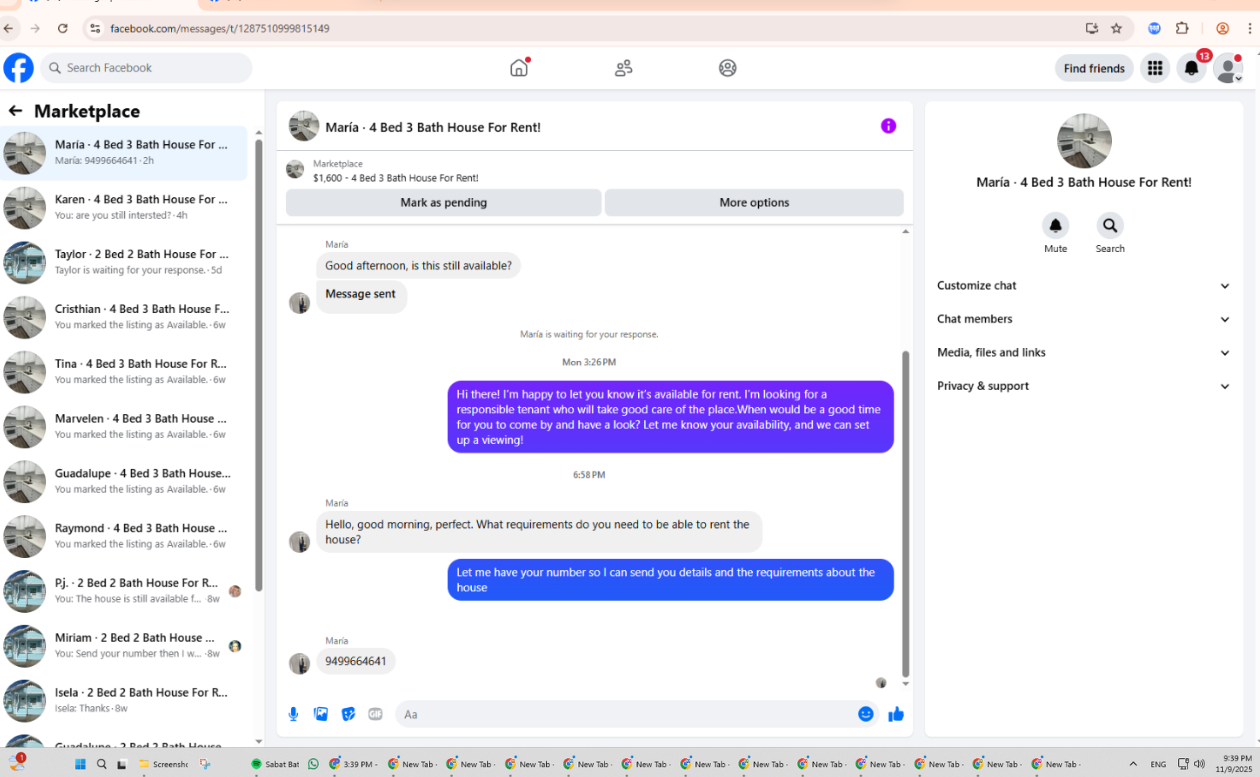This screenshot has height=777, width=1260.
Task: Expand the Customize chat section
Action: 1084,285
